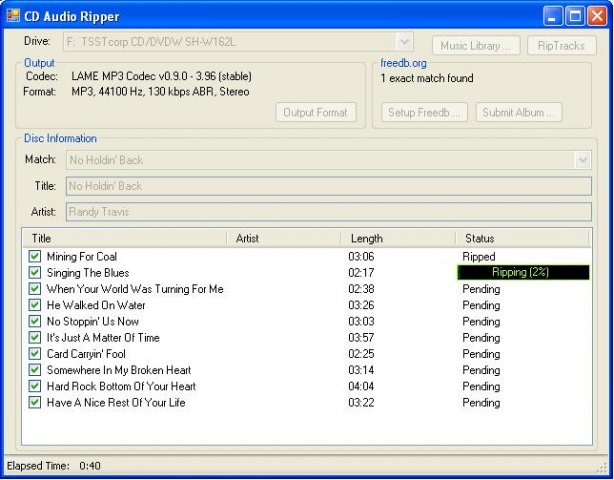Close the CD Audio Ripper window
This screenshot has width=614, height=480.
pos(598,16)
